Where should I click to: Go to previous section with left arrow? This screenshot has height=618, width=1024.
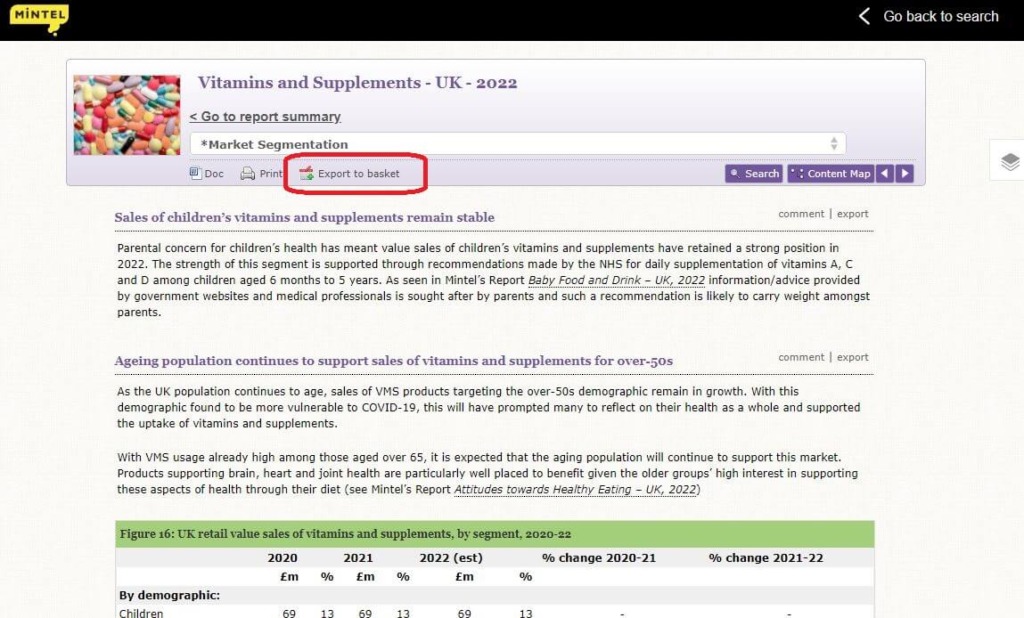[885, 174]
